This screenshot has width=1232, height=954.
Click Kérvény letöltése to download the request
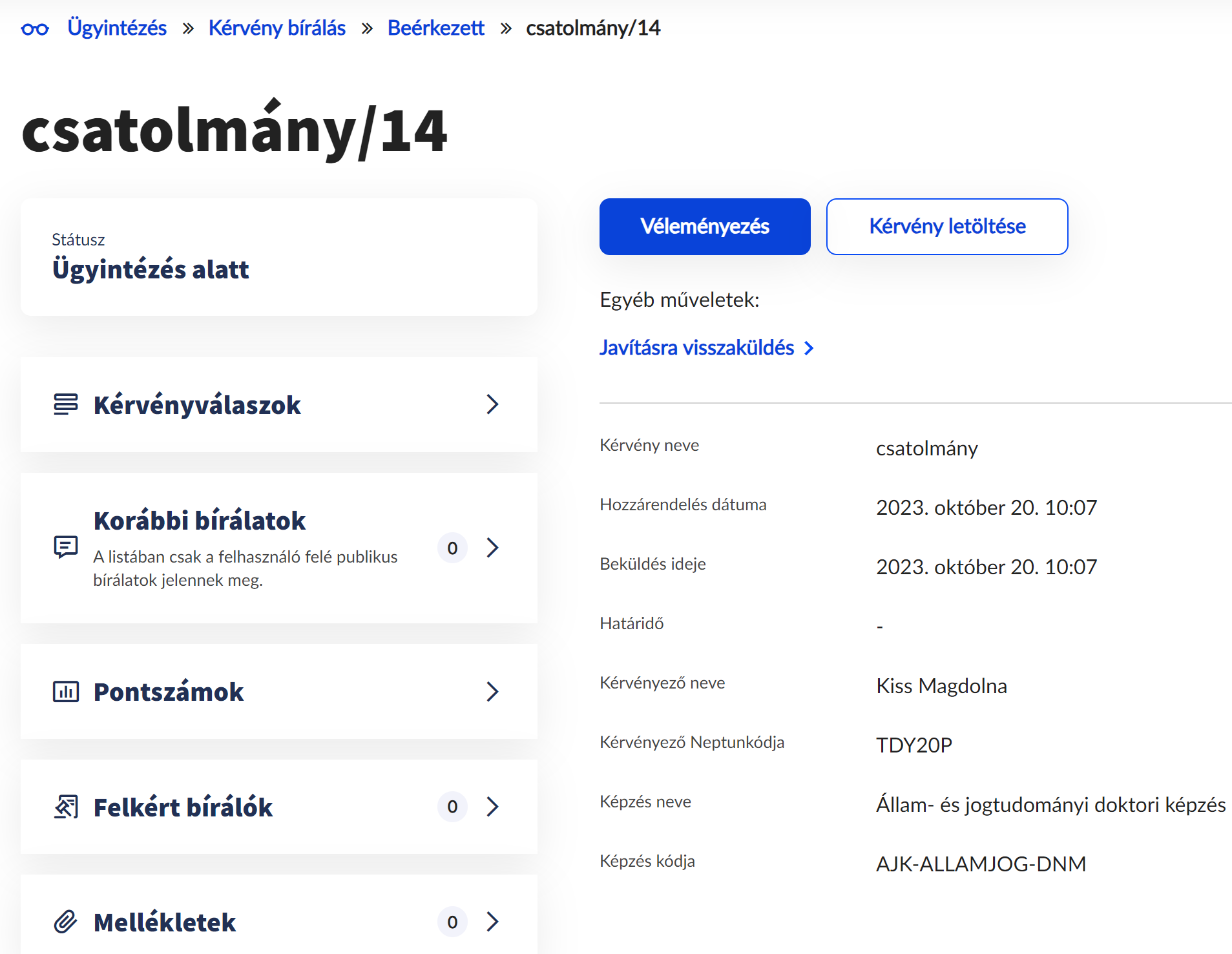pyautogui.click(x=946, y=226)
